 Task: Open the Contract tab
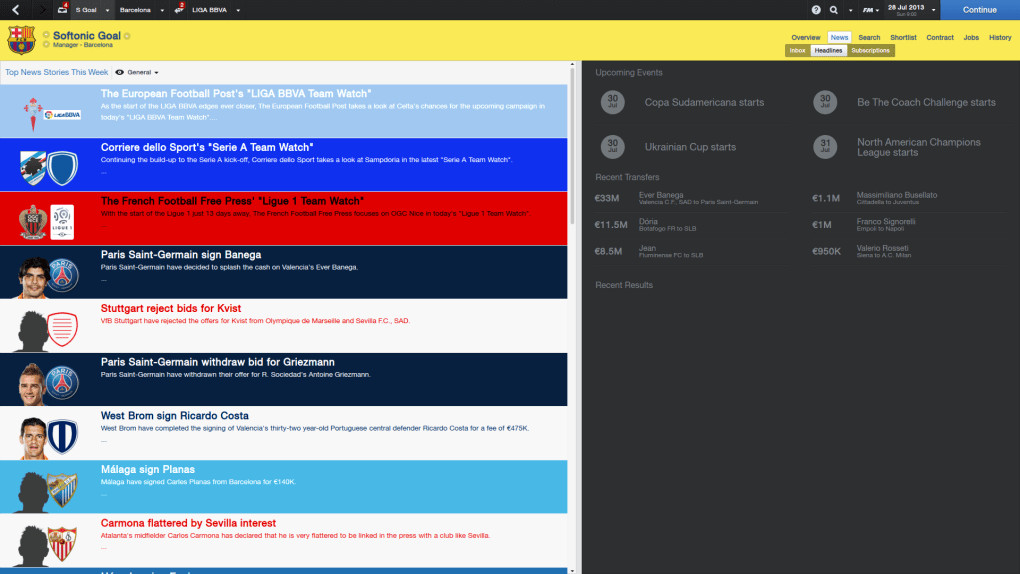(x=940, y=38)
